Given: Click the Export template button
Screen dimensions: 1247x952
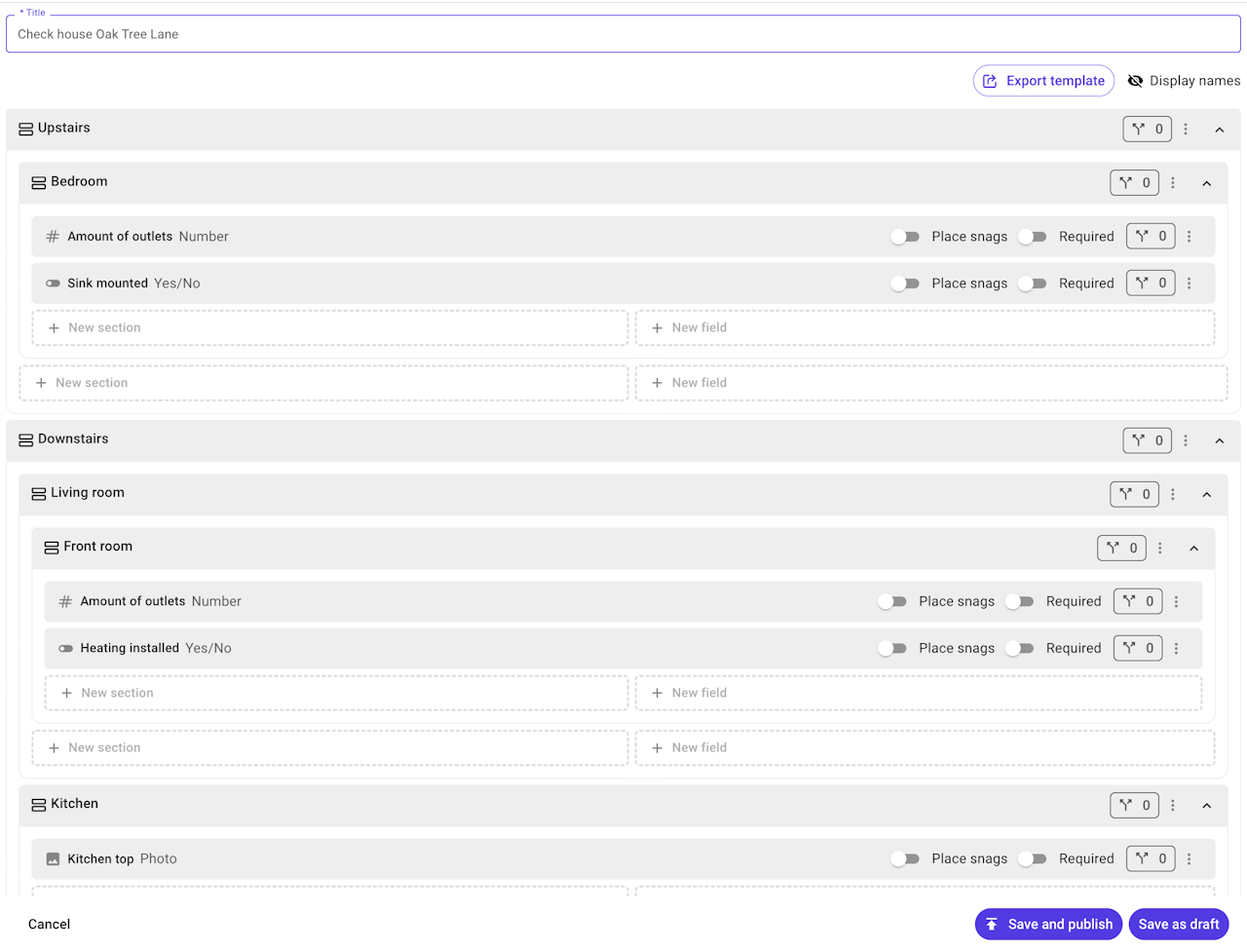Looking at the screenshot, I should [x=1043, y=81].
